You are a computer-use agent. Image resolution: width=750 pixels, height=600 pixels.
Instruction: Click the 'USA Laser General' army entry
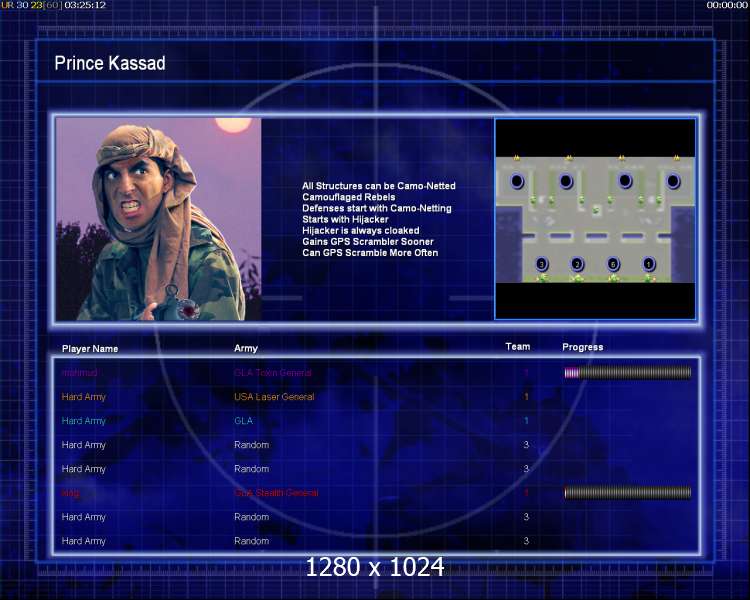pyautogui.click(x=274, y=397)
